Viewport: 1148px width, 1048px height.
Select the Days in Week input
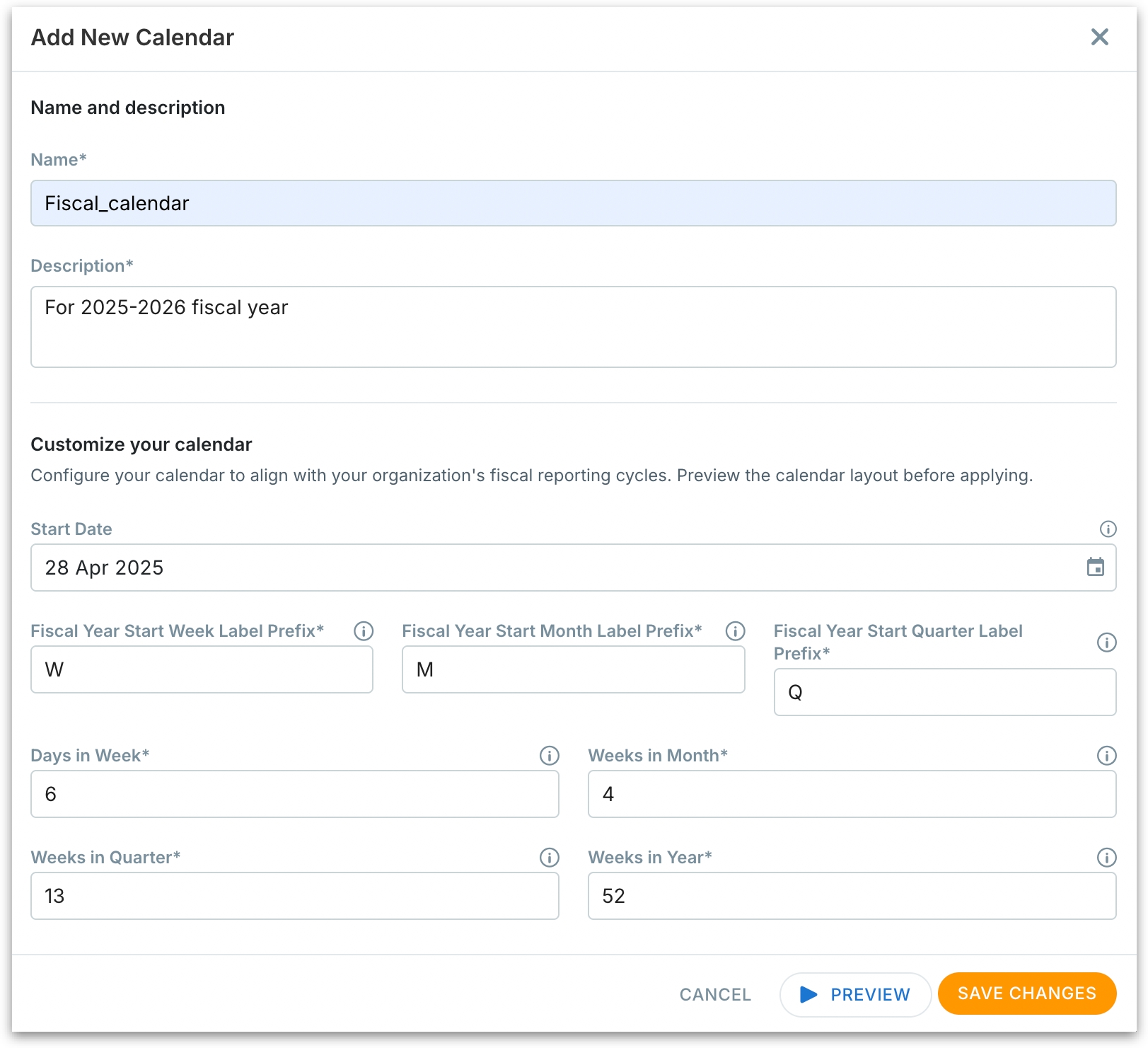click(294, 794)
